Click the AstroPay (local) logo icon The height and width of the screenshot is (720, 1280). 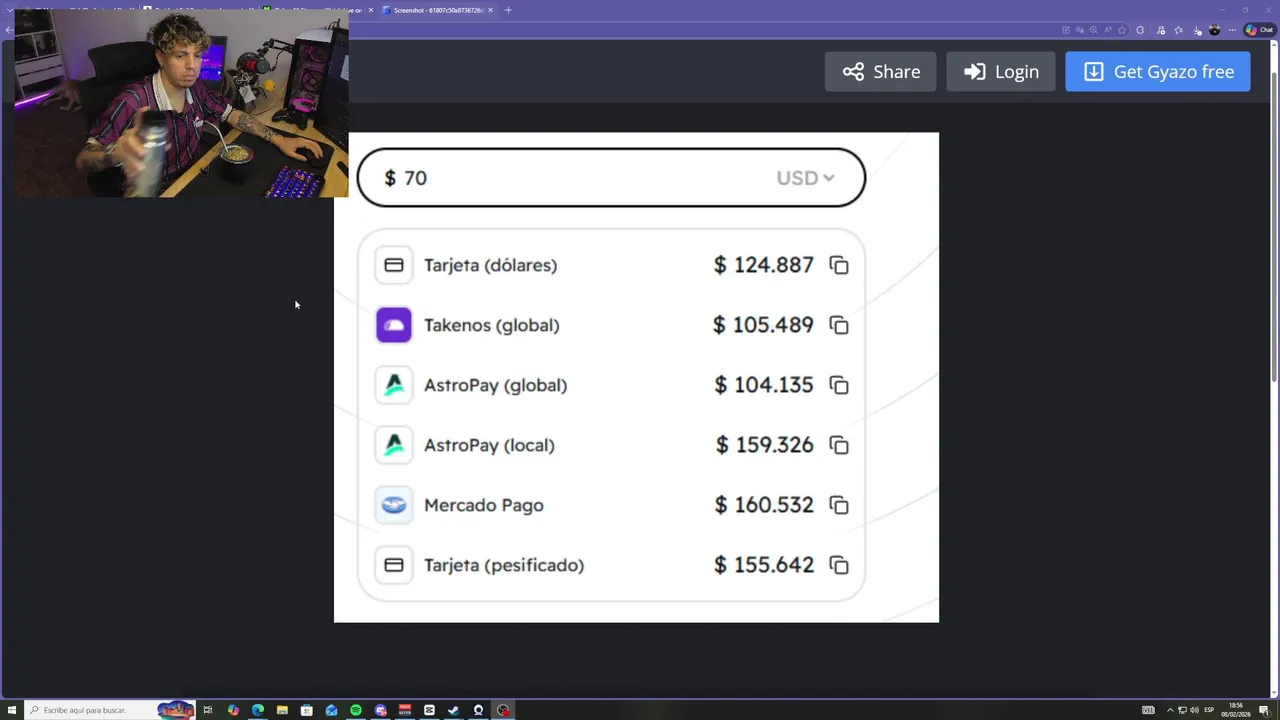click(x=394, y=445)
